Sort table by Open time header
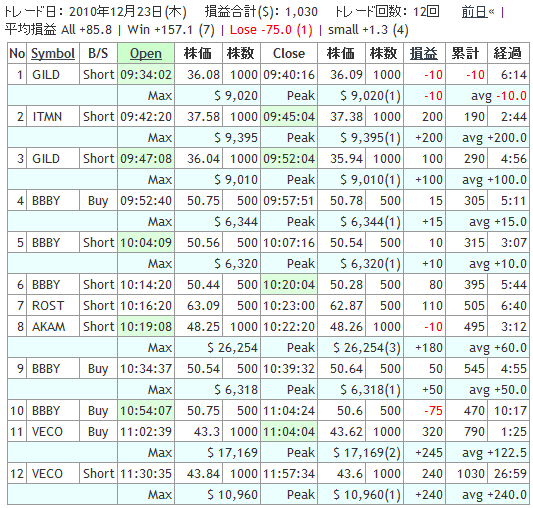 tap(146, 53)
